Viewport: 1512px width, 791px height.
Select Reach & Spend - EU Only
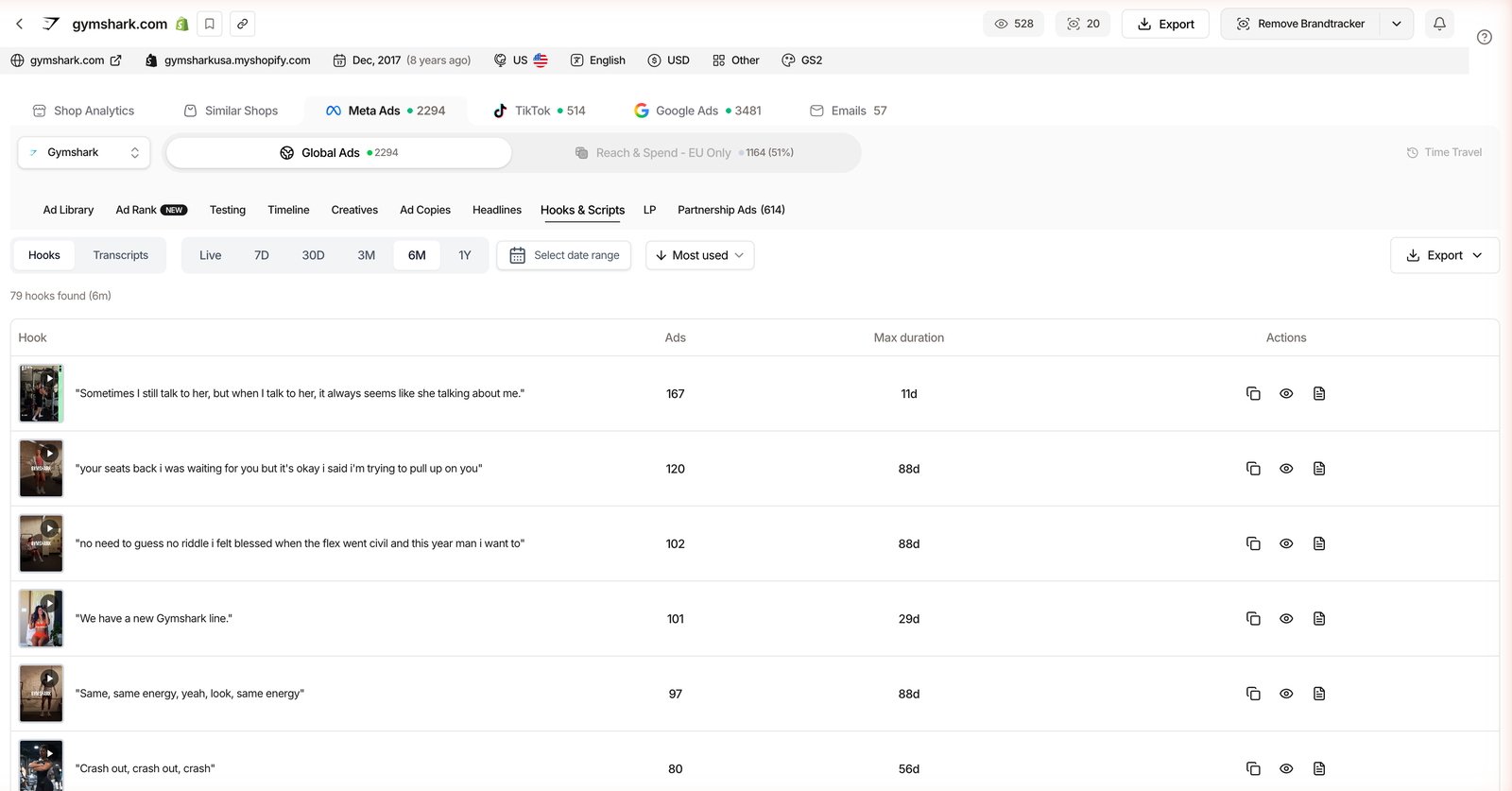[x=685, y=152]
